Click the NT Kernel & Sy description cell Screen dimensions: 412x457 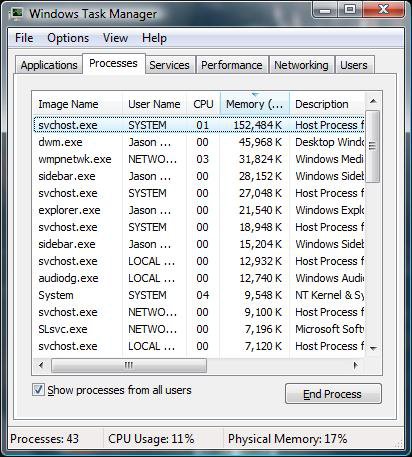tap(329, 295)
